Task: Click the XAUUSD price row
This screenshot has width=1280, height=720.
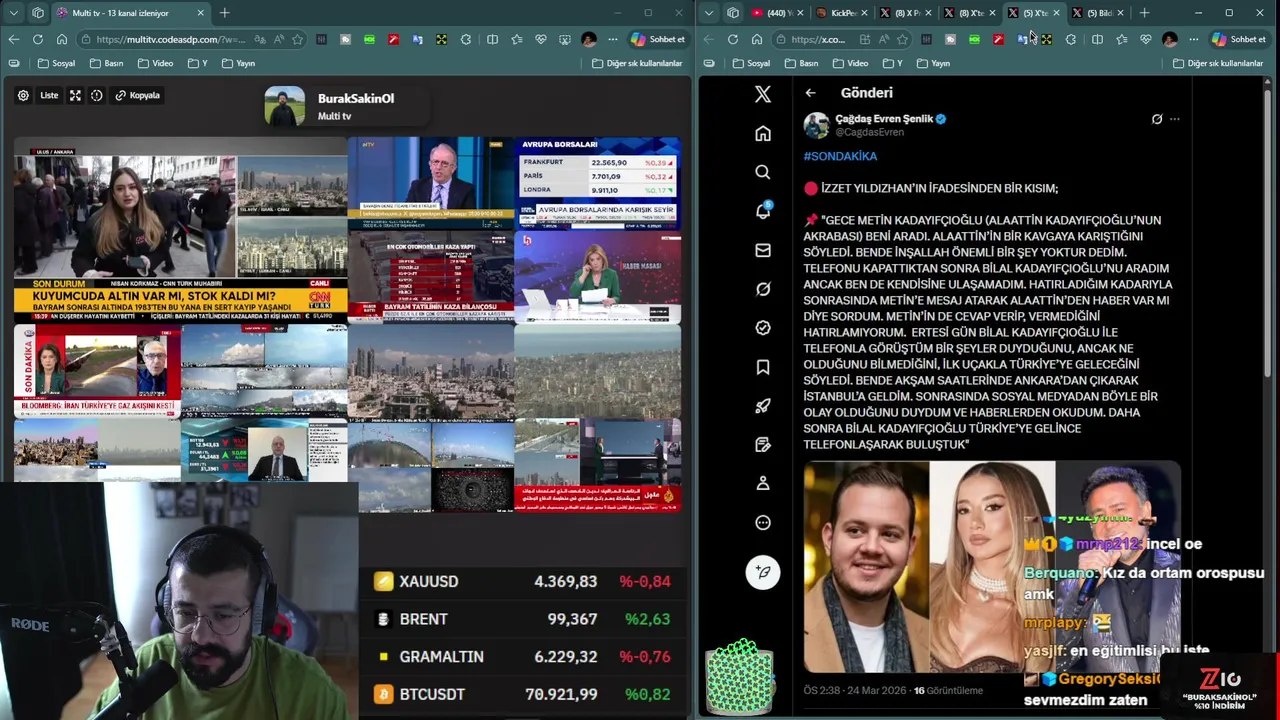Action: click(522, 581)
